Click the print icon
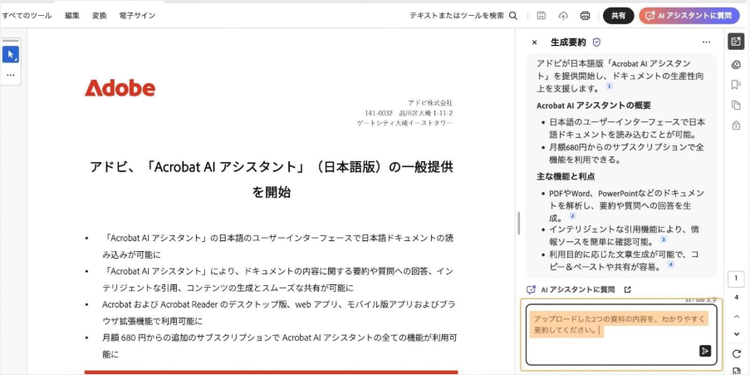 (x=585, y=16)
